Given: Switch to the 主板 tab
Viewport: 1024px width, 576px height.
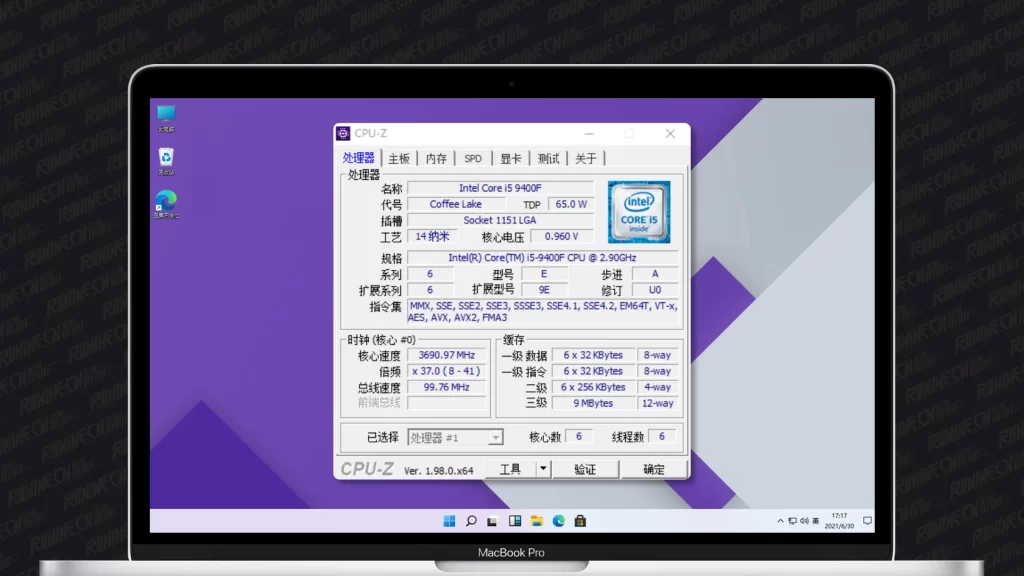Looking at the screenshot, I should (399, 158).
